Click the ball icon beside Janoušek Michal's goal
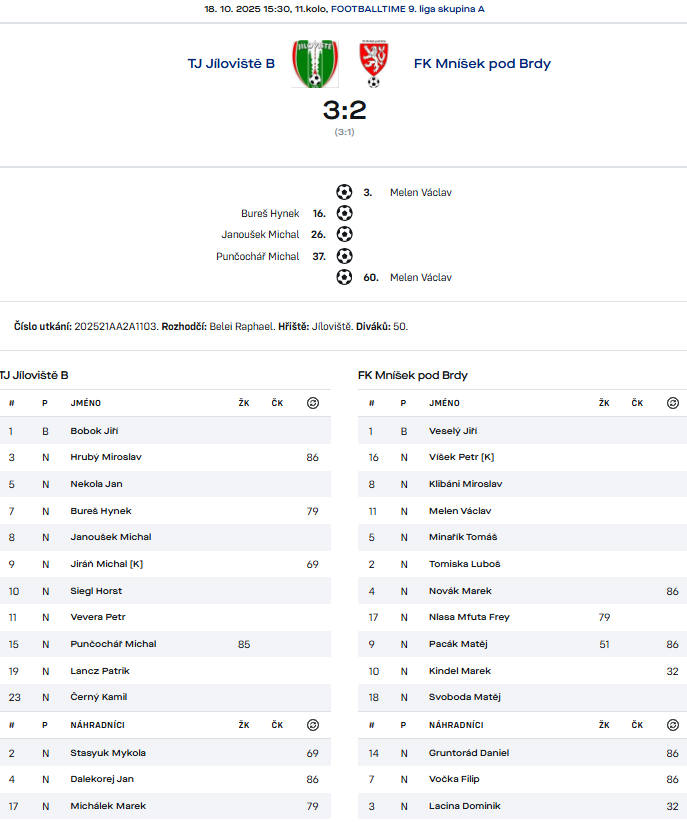The height and width of the screenshot is (822, 687). coord(344,234)
